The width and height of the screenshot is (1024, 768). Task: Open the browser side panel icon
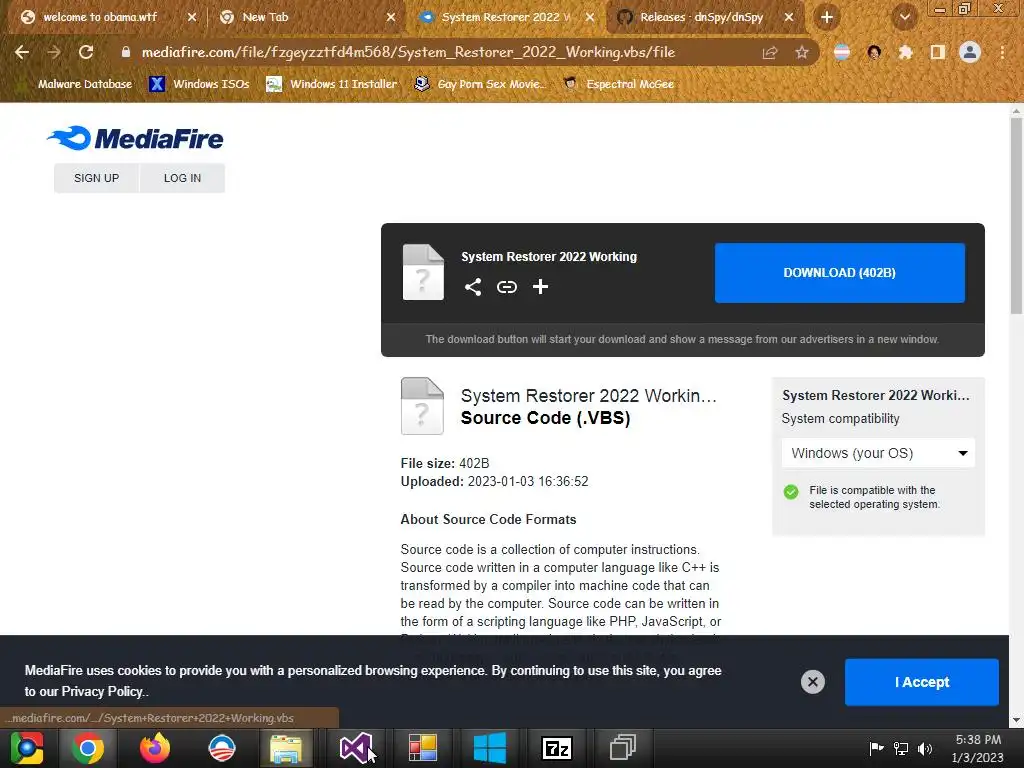coord(938,52)
